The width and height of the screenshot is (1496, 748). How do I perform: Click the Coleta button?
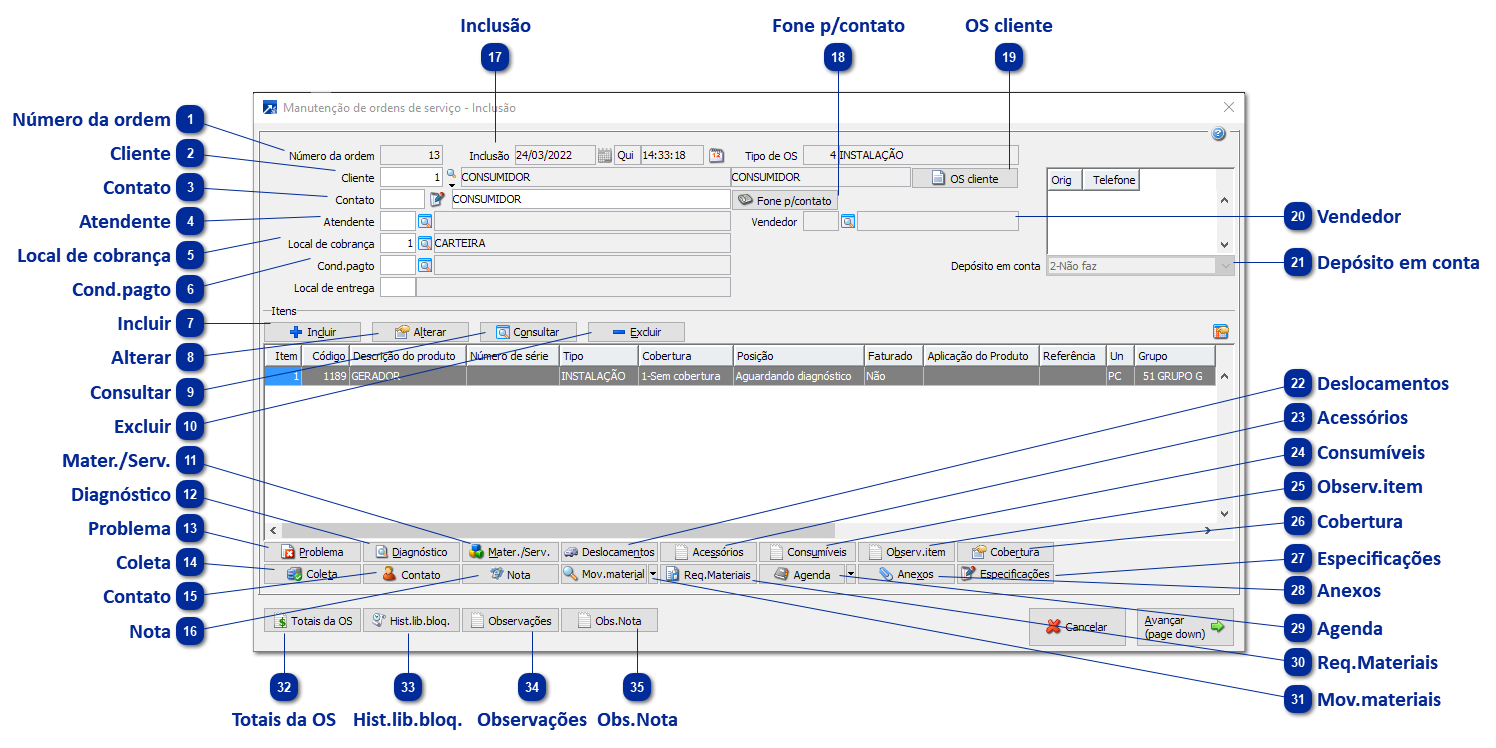pos(313,575)
